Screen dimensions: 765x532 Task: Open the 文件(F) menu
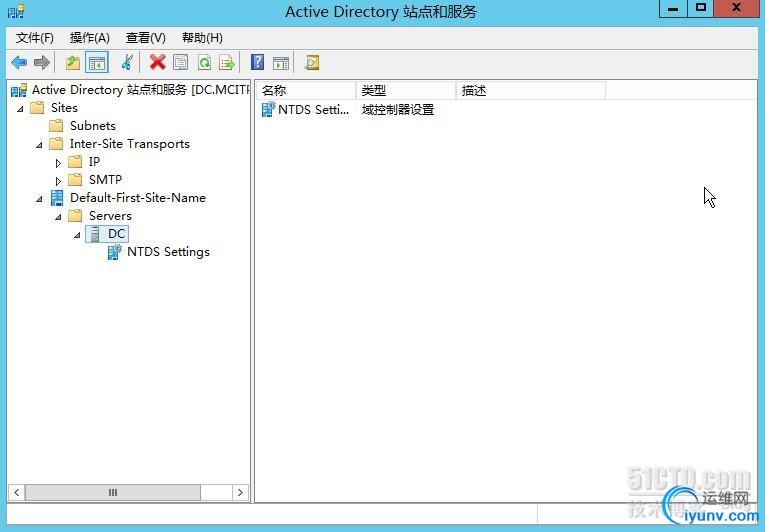[34, 38]
